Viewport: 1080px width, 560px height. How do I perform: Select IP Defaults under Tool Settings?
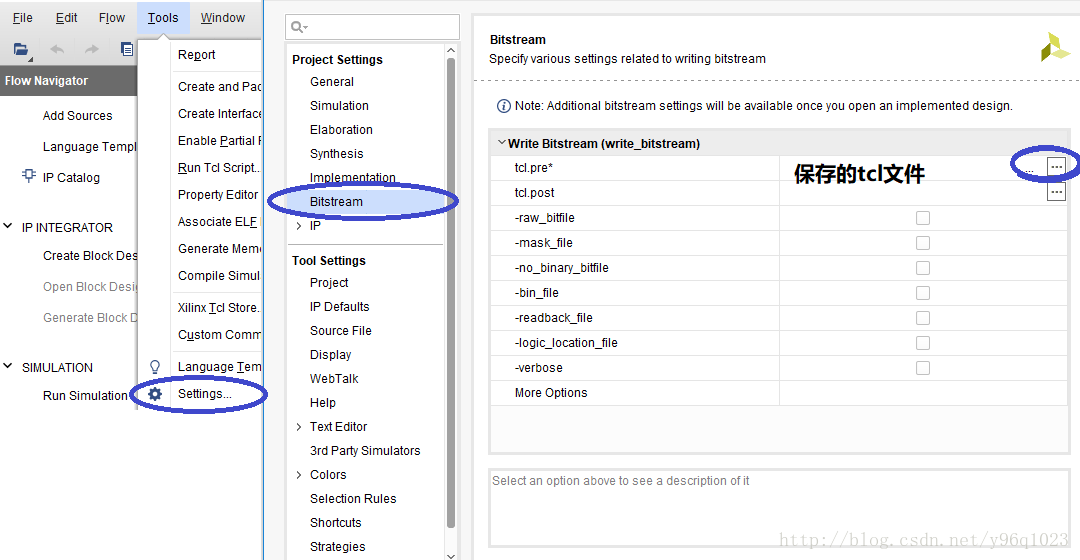coord(340,307)
